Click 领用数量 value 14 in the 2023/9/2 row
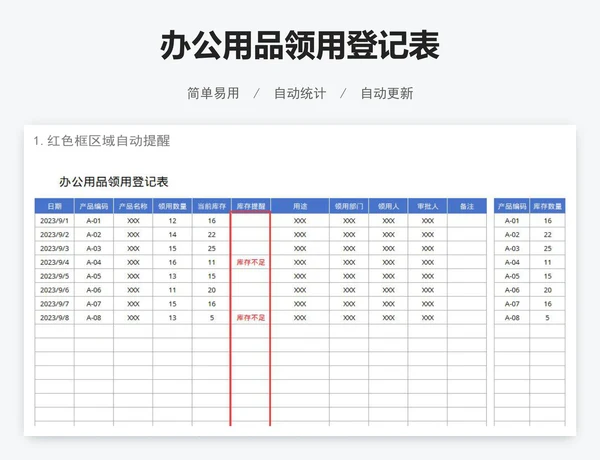 173,235
